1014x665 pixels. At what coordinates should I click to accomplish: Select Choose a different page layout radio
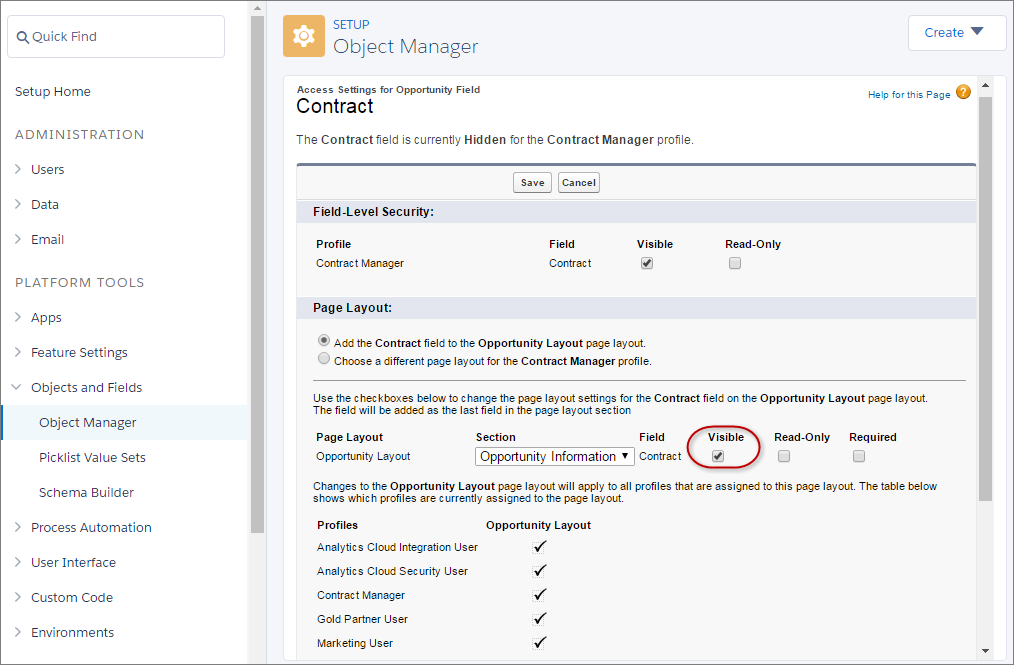pyautogui.click(x=324, y=358)
